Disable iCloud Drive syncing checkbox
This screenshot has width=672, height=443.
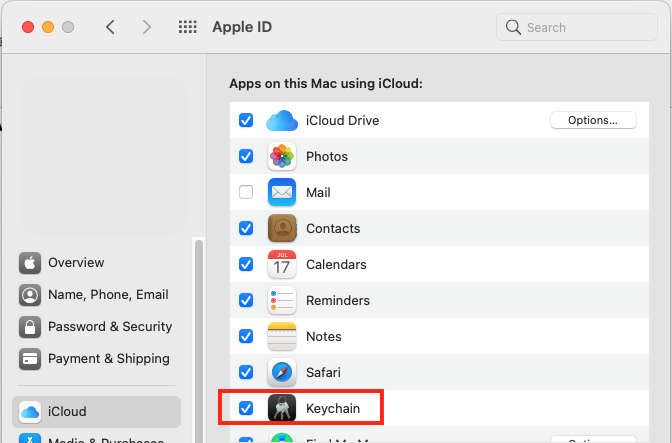246,120
